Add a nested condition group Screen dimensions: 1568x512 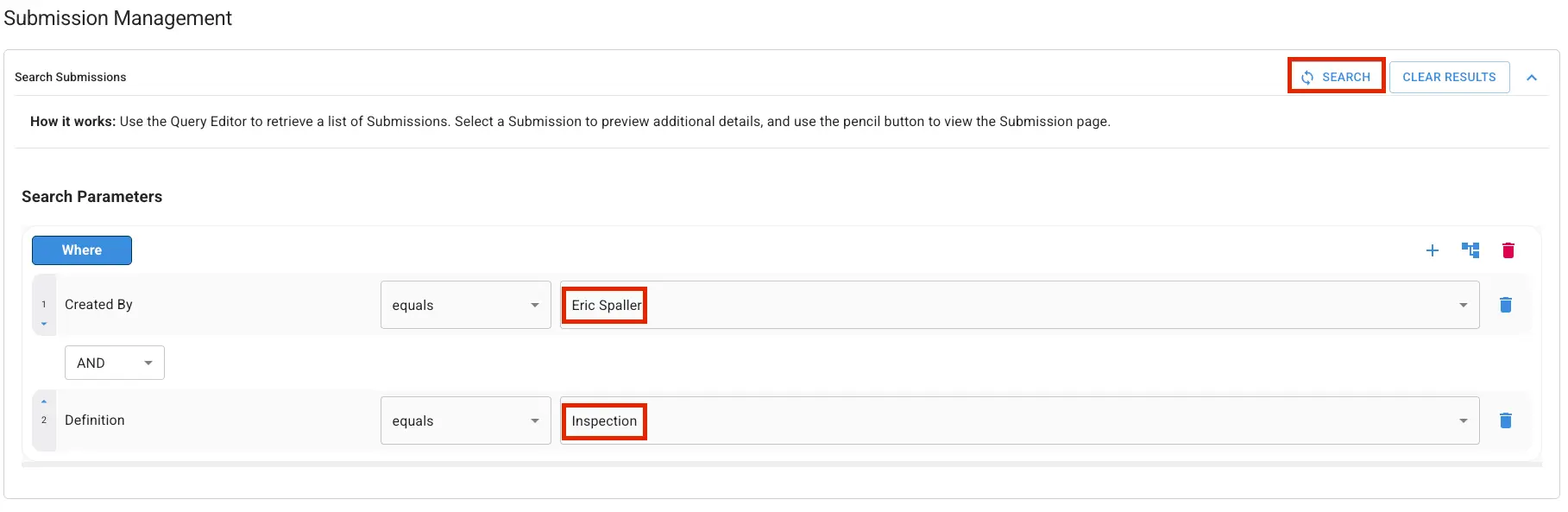(x=1470, y=250)
